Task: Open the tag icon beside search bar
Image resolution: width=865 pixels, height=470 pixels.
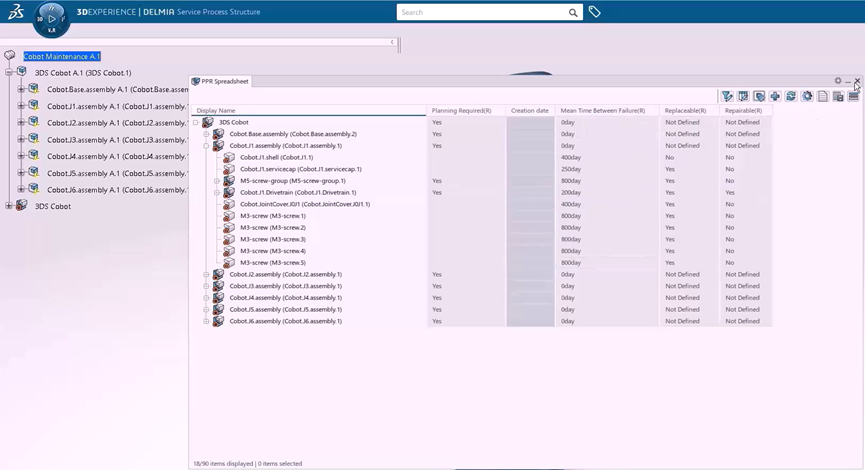Action: click(595, 13)
